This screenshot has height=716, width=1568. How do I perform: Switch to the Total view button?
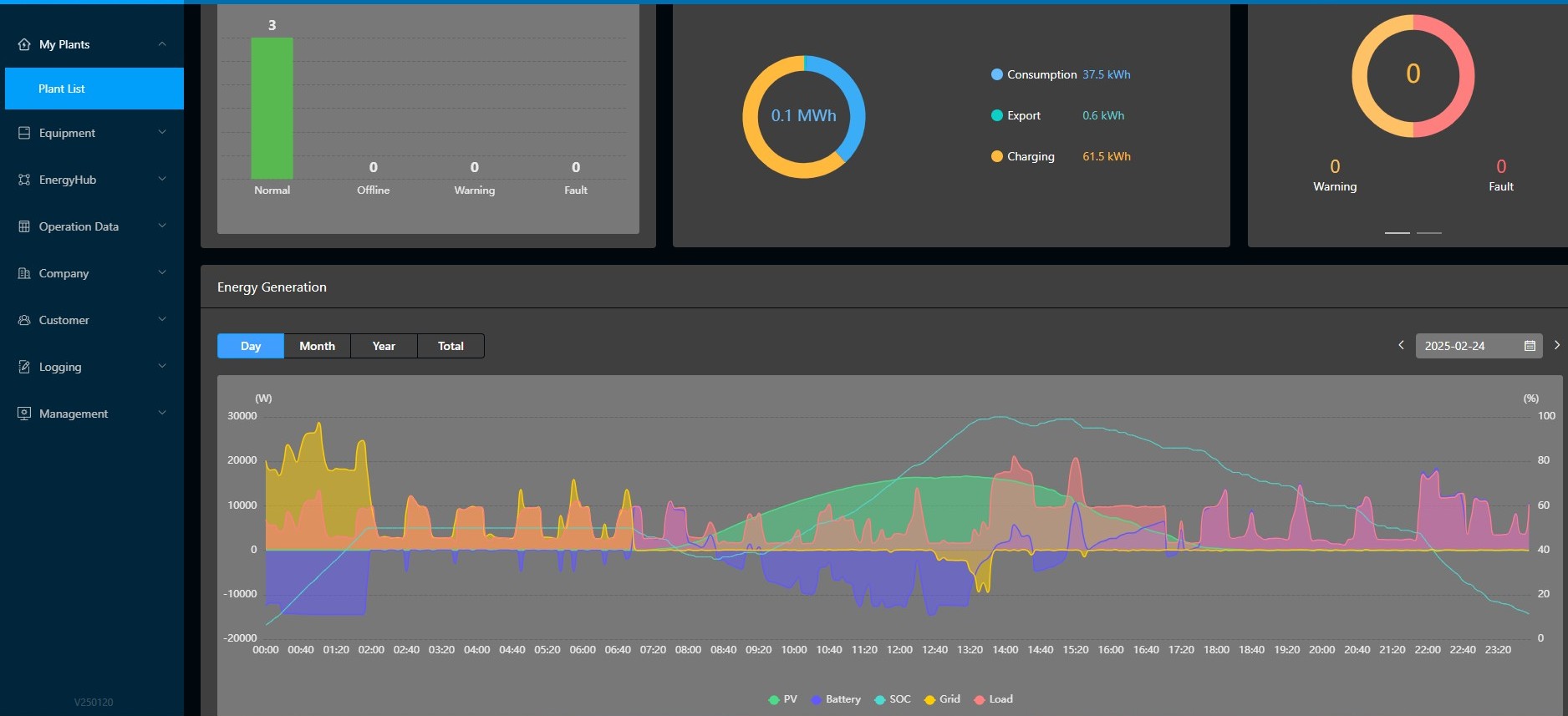tap(451, 346)
